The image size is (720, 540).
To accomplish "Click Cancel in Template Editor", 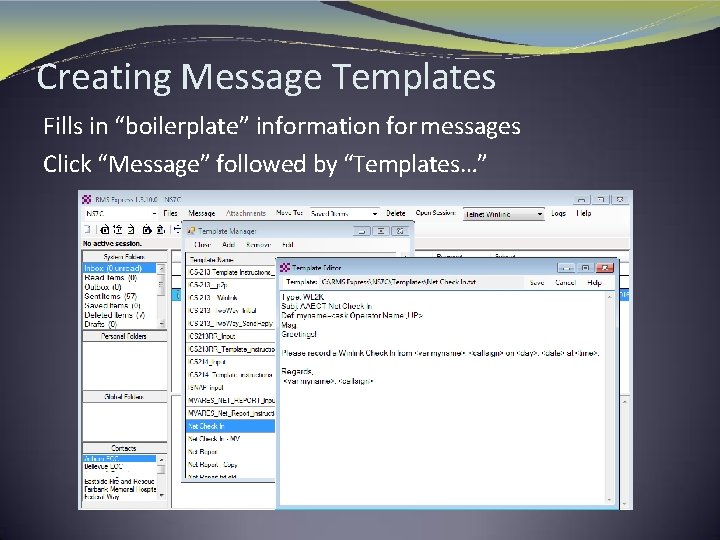I will [565, 282].
